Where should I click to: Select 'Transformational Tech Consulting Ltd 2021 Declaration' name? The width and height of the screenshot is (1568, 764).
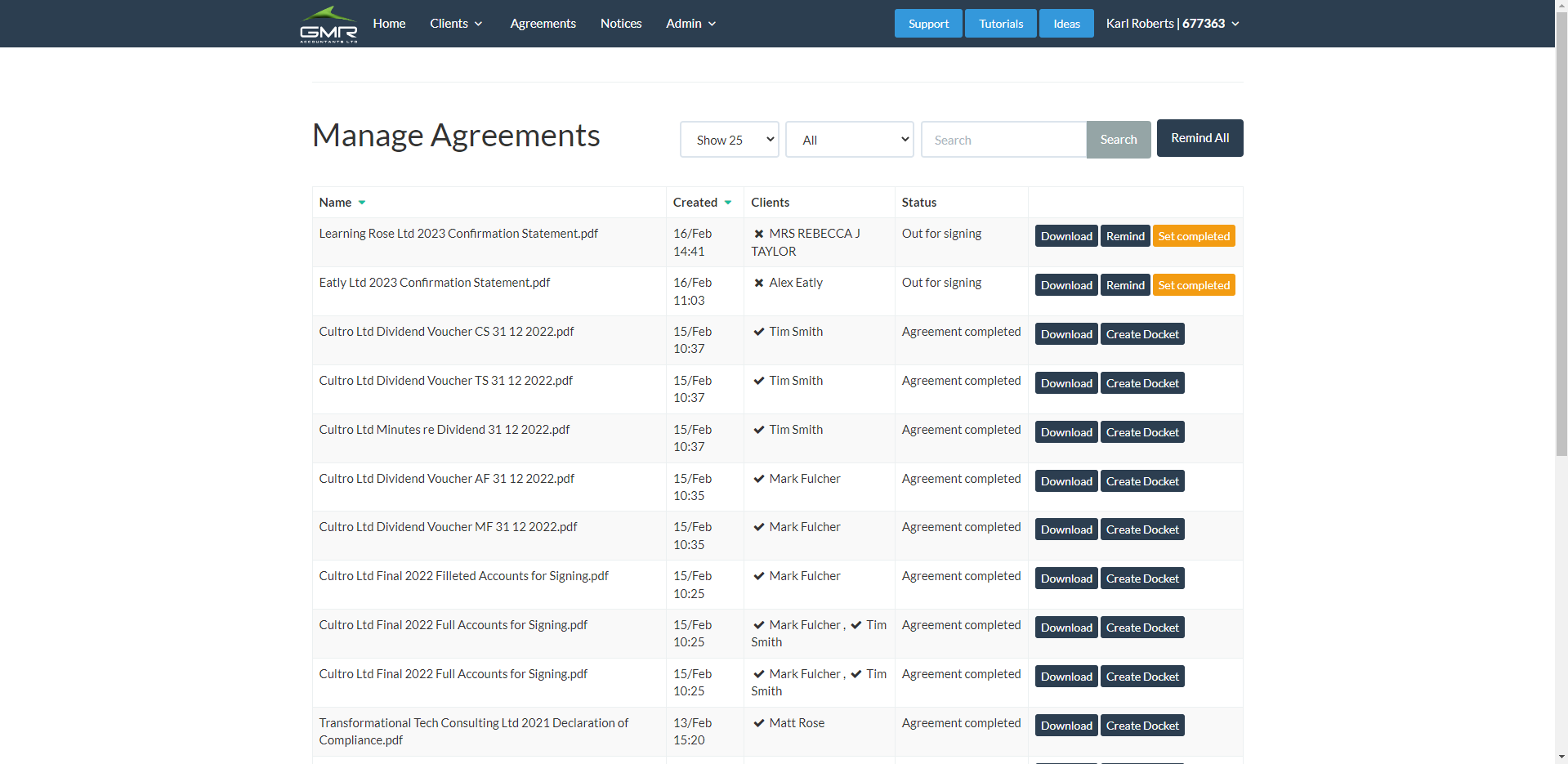click(474, 731)
